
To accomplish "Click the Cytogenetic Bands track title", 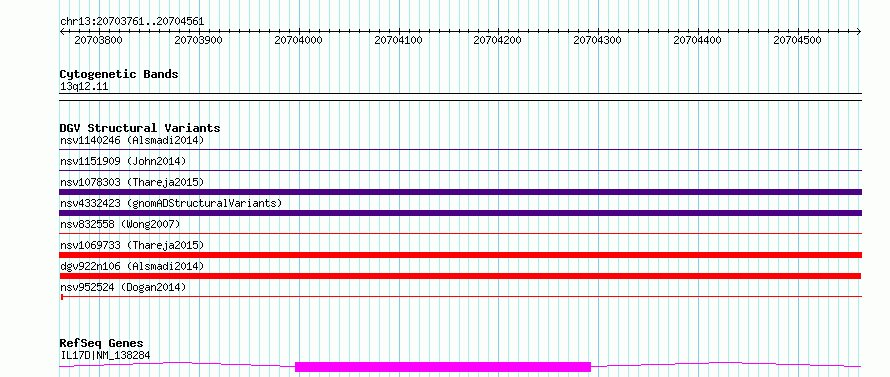I will 119,74.
